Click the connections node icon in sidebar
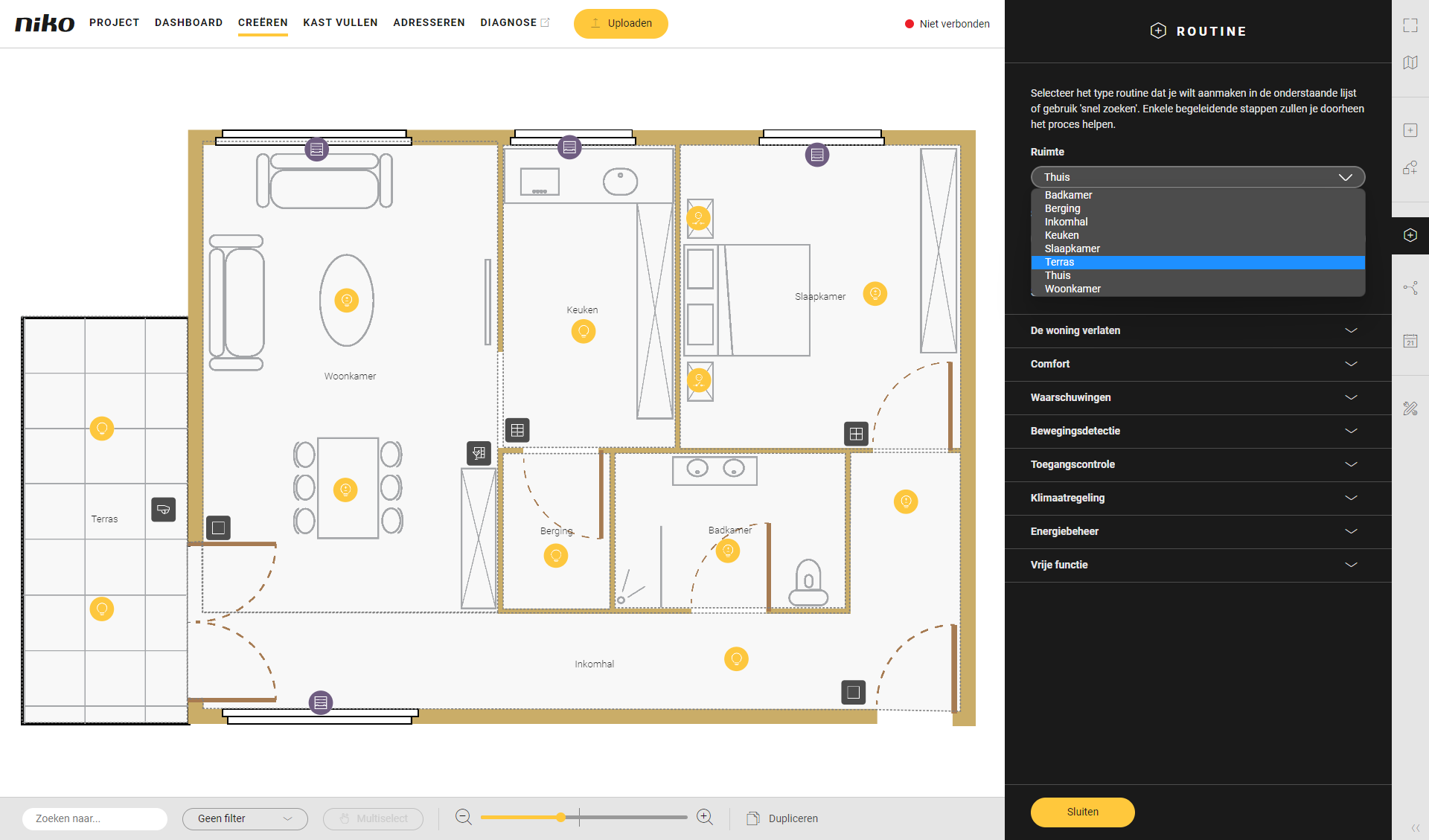 [1410, 288]
